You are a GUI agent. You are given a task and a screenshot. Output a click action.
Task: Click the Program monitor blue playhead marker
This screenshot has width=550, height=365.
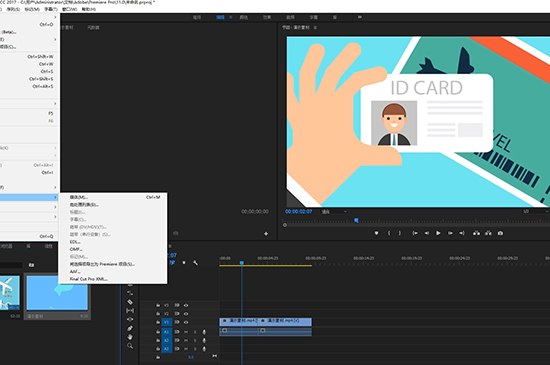(x=356, y=221)
